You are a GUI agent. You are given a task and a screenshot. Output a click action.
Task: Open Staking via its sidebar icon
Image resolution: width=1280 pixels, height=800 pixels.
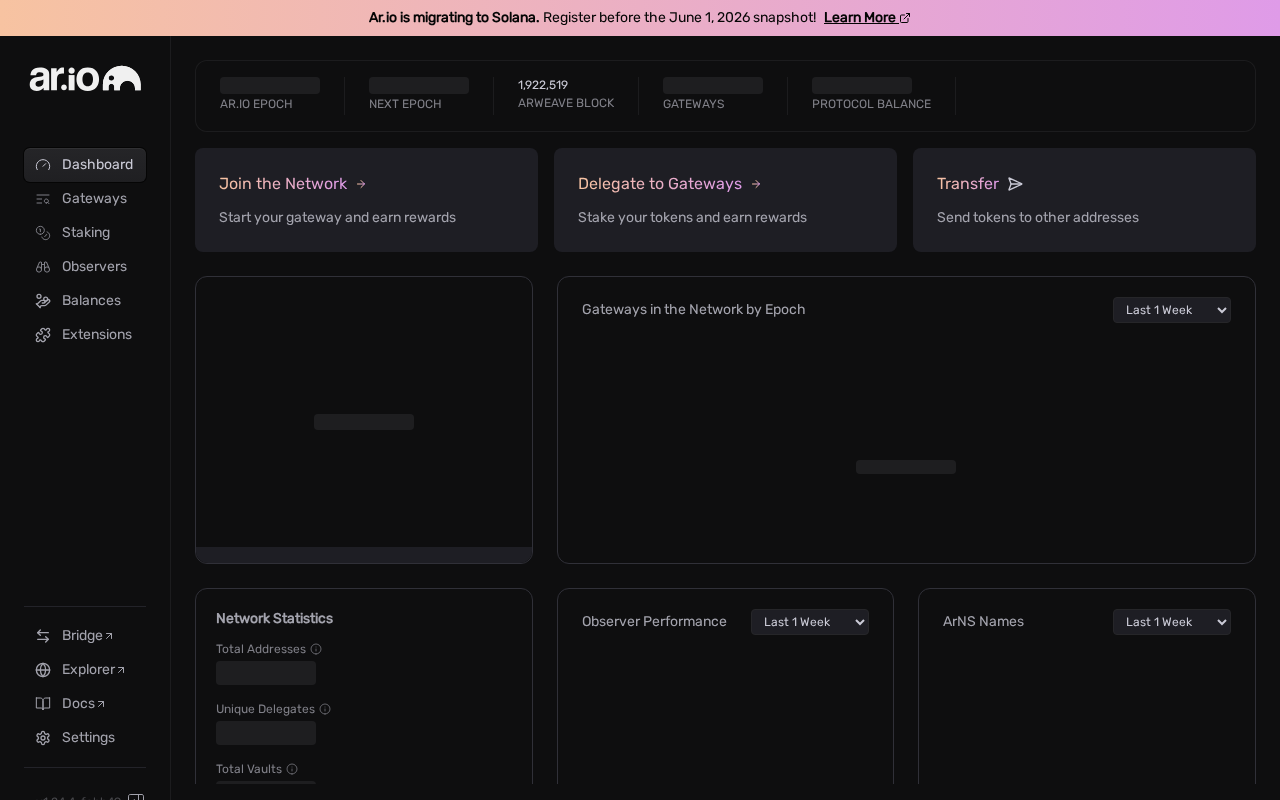pyautogui.click(x=43, y=233)
